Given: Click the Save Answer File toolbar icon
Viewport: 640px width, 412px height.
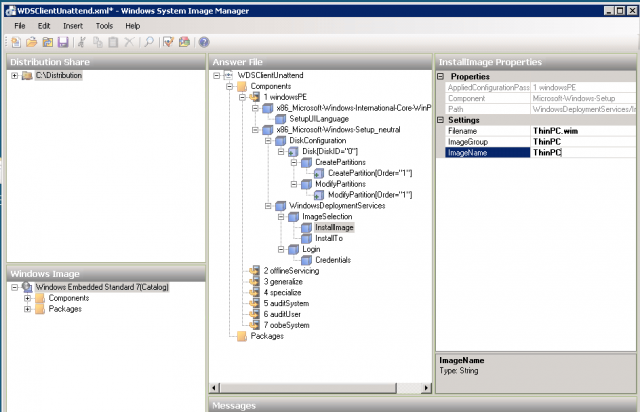Looking at the screenshot, I should (63, 42).
